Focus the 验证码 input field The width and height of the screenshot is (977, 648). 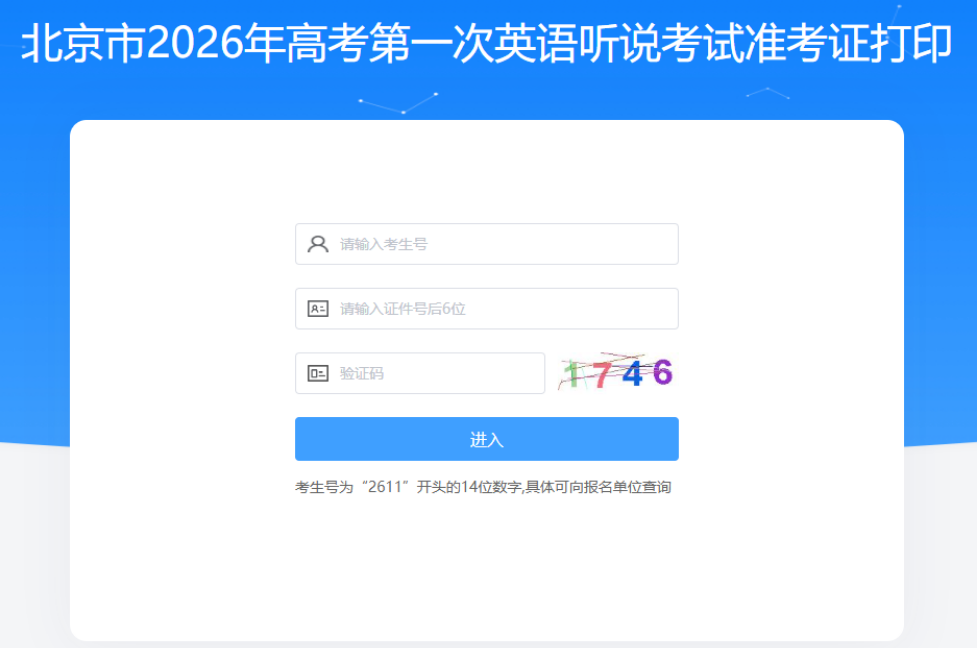pos(420,373)
